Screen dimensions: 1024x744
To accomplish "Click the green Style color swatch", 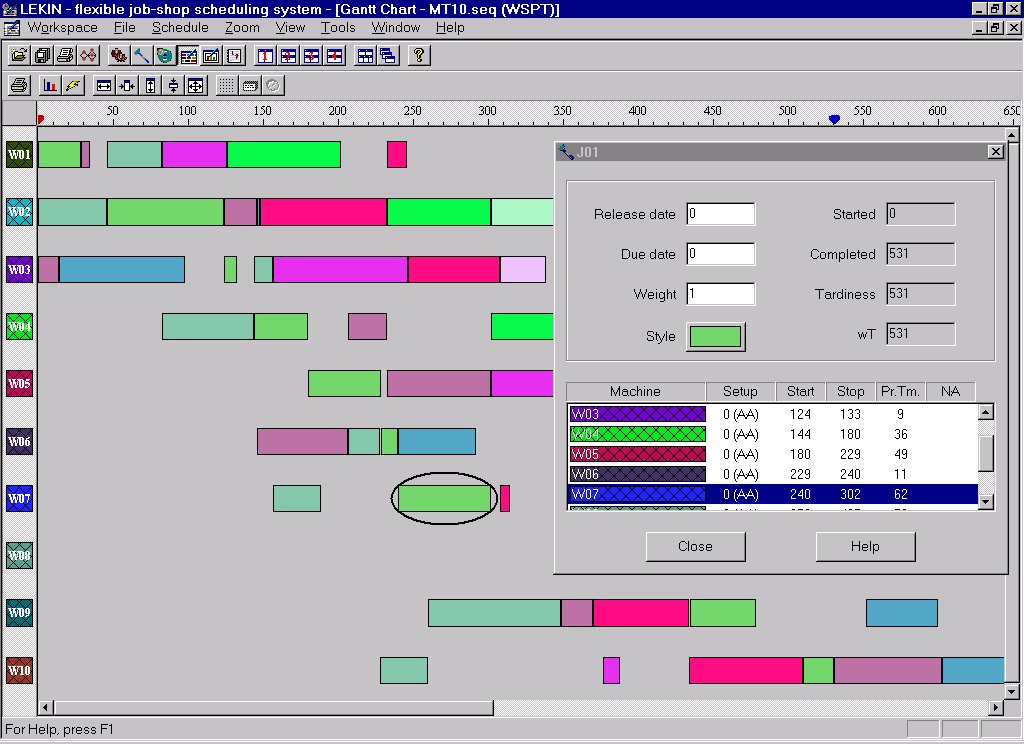I will 715,337.
